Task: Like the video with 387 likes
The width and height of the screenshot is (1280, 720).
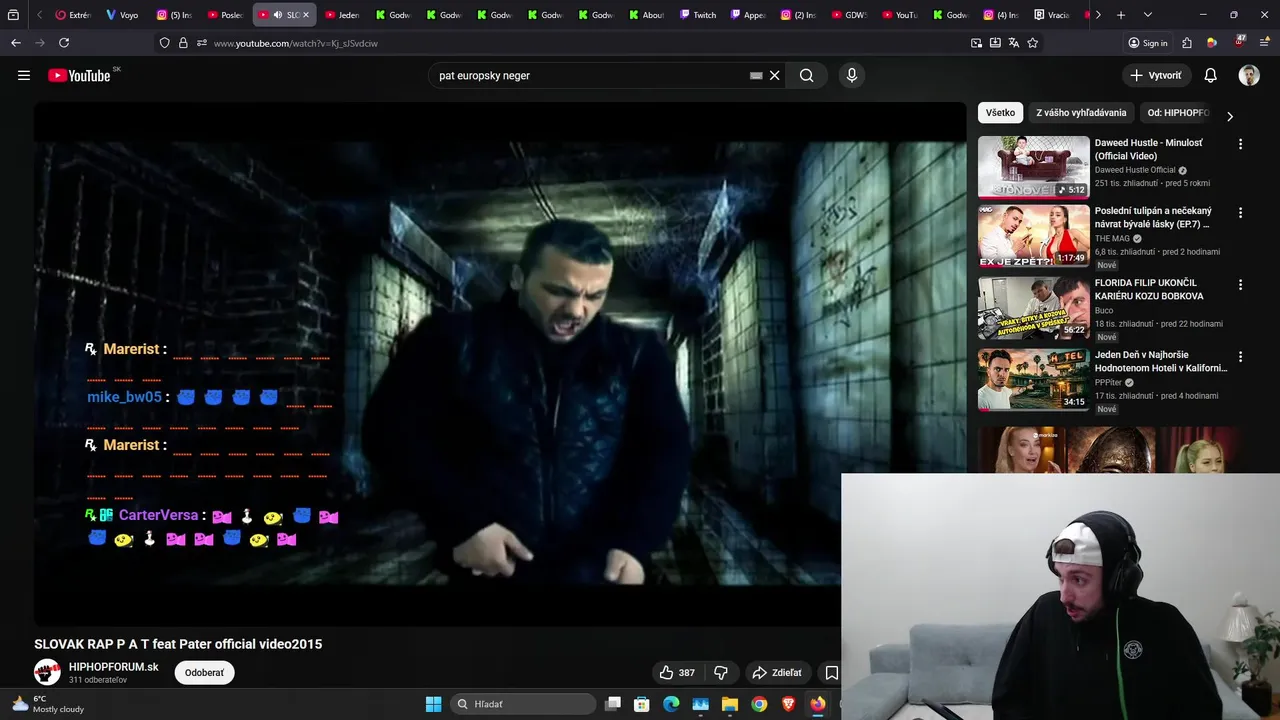Action: 677,673
